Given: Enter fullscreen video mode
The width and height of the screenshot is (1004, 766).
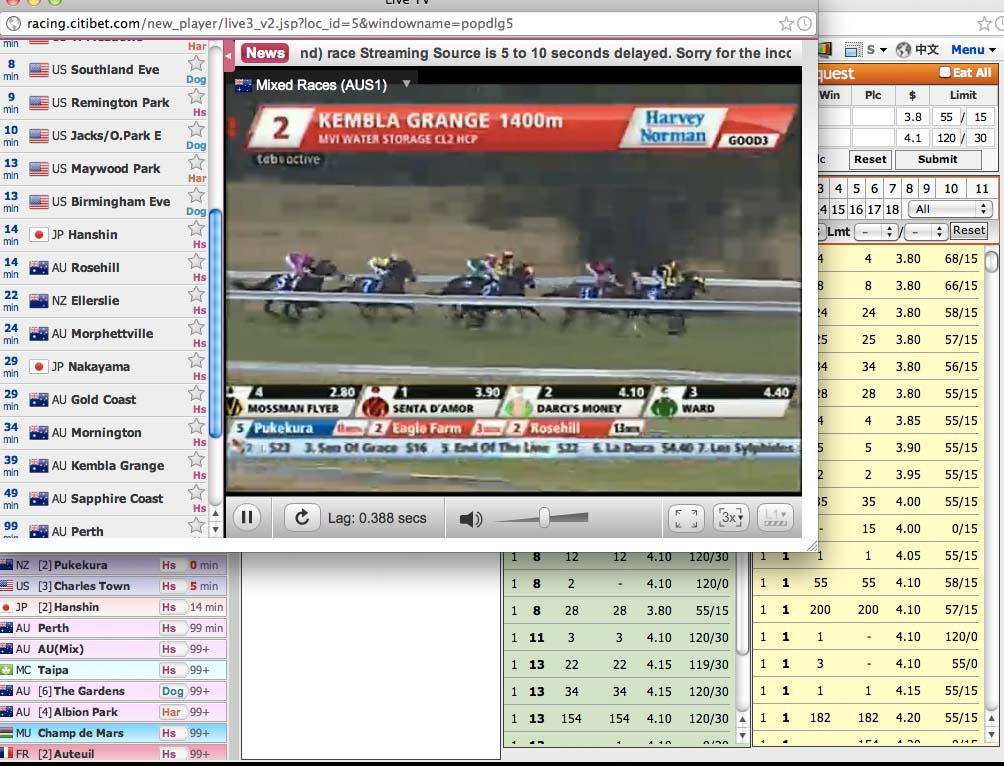Looking at the screenshot, I should pos(686,517).
